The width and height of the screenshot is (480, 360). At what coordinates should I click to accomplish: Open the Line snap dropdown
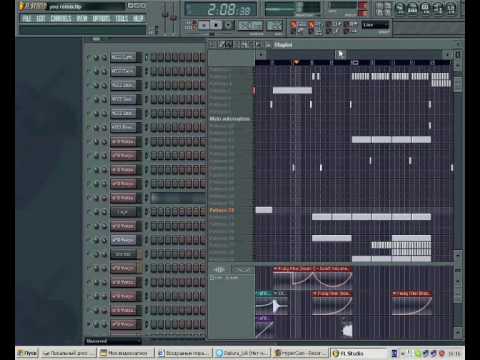(376, 25)
